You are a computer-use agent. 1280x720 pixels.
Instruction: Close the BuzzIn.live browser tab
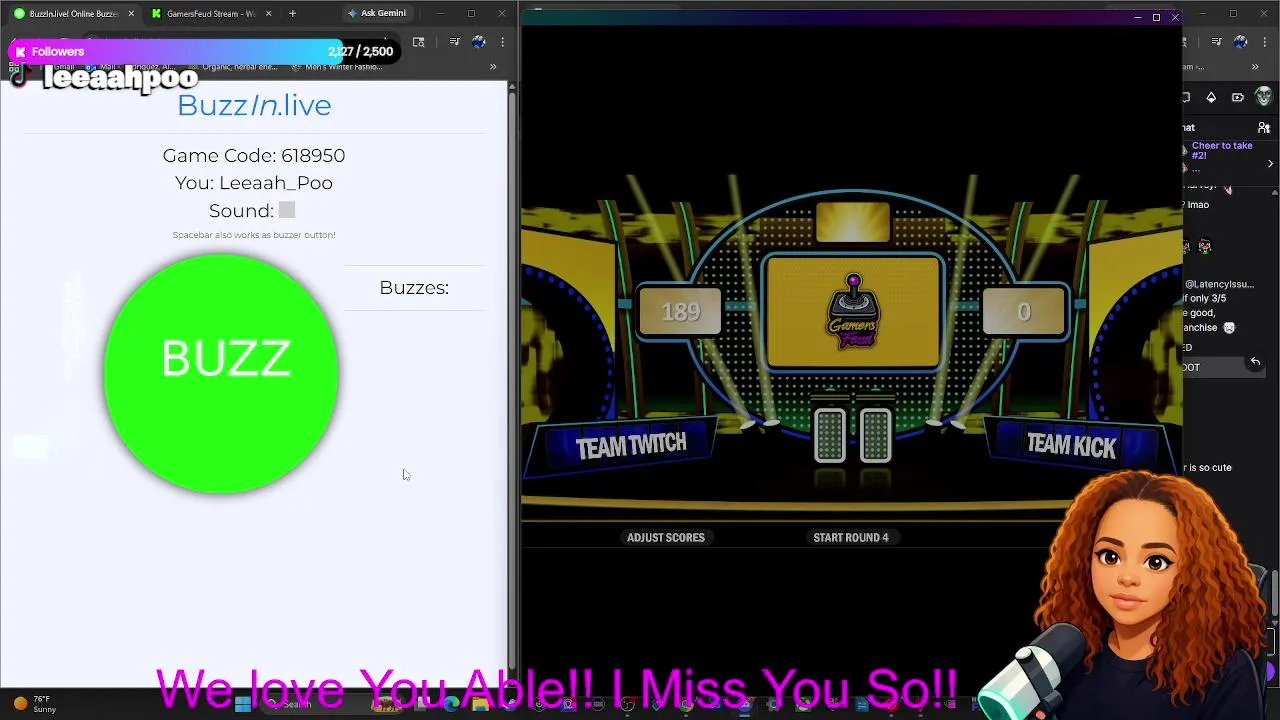click(x=131, y=14)
